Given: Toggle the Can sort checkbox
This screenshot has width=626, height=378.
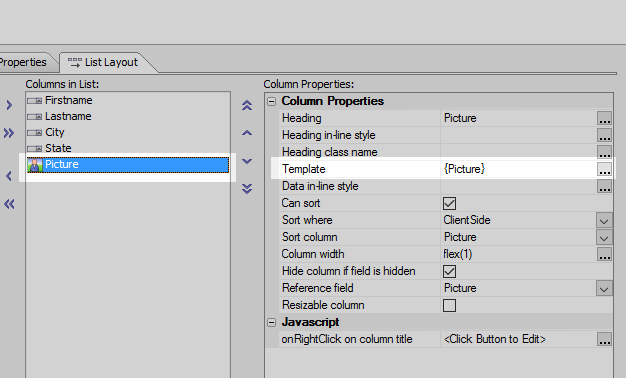Looking at the screenshot, I should pyautogui.click(x=449, y=203).
